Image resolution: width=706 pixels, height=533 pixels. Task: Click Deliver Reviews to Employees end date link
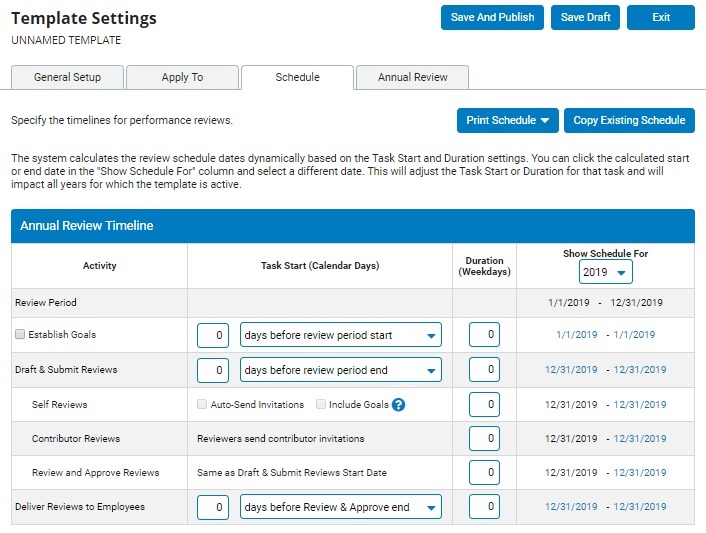(639, 506)
